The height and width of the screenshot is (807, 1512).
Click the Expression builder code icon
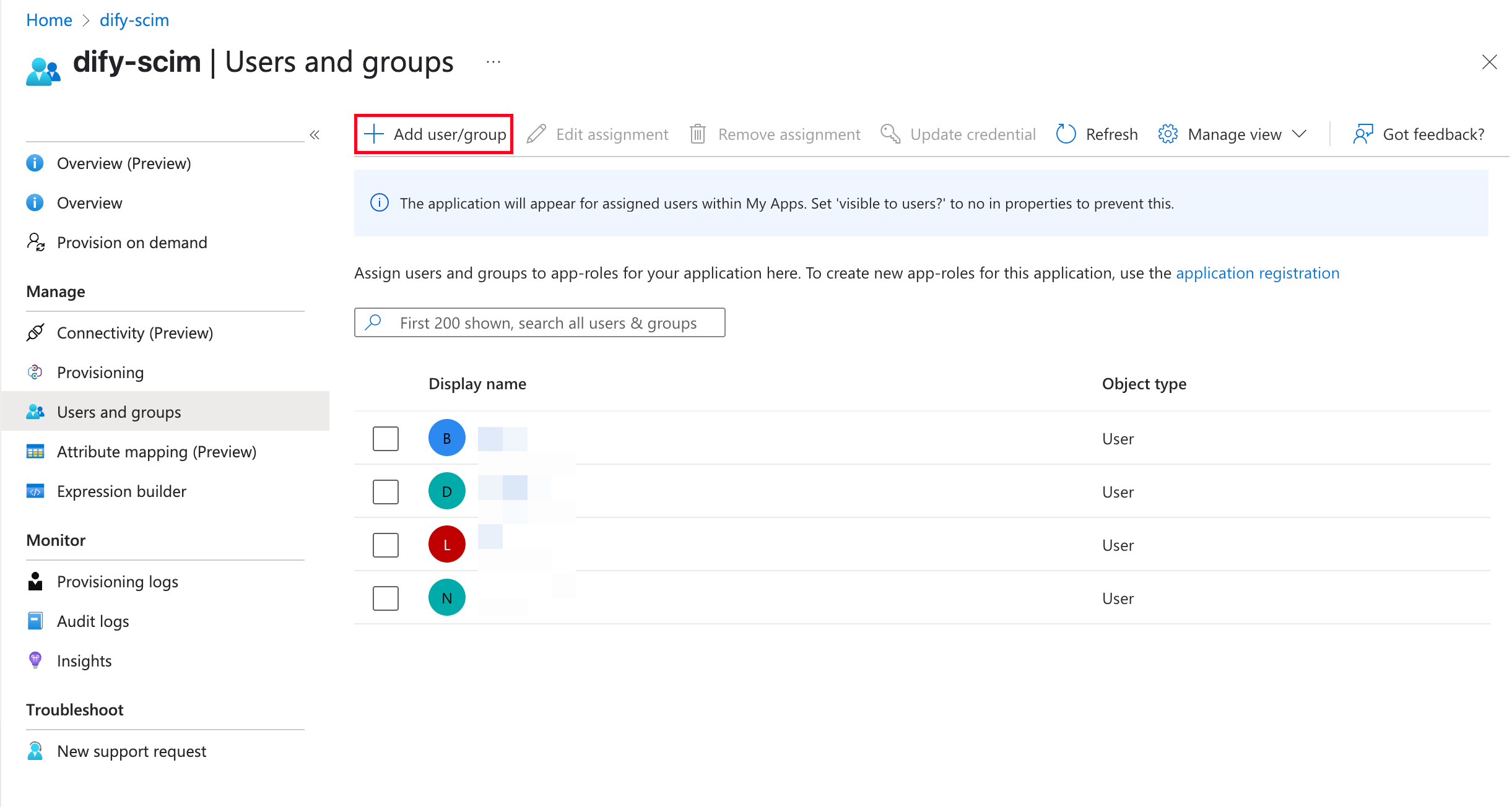(x=35, y=491)
